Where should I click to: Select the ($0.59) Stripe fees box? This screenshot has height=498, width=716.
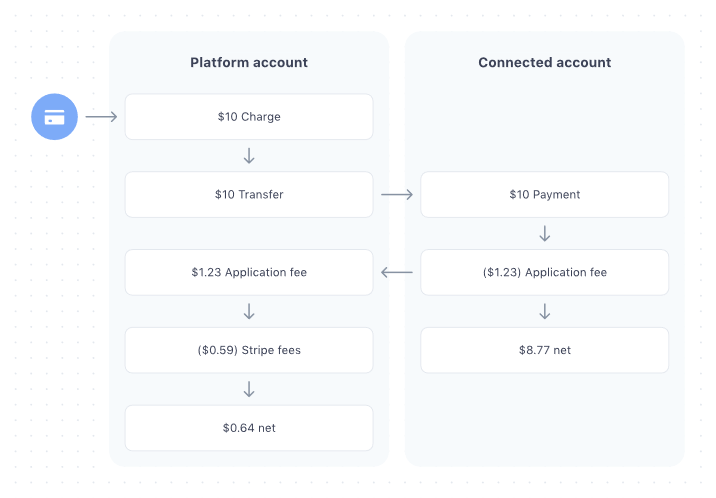pos(249,350)
